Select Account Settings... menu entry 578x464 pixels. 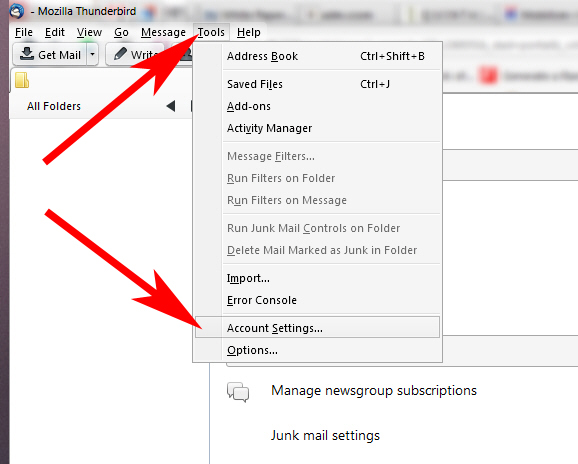click(317, 327)
